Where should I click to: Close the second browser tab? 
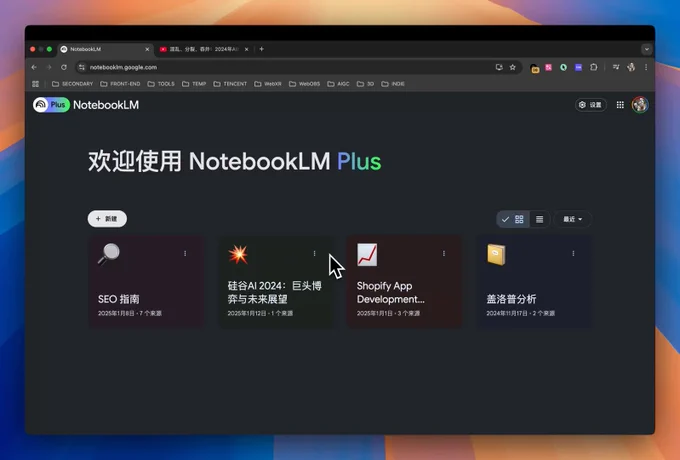coord(246,49)
